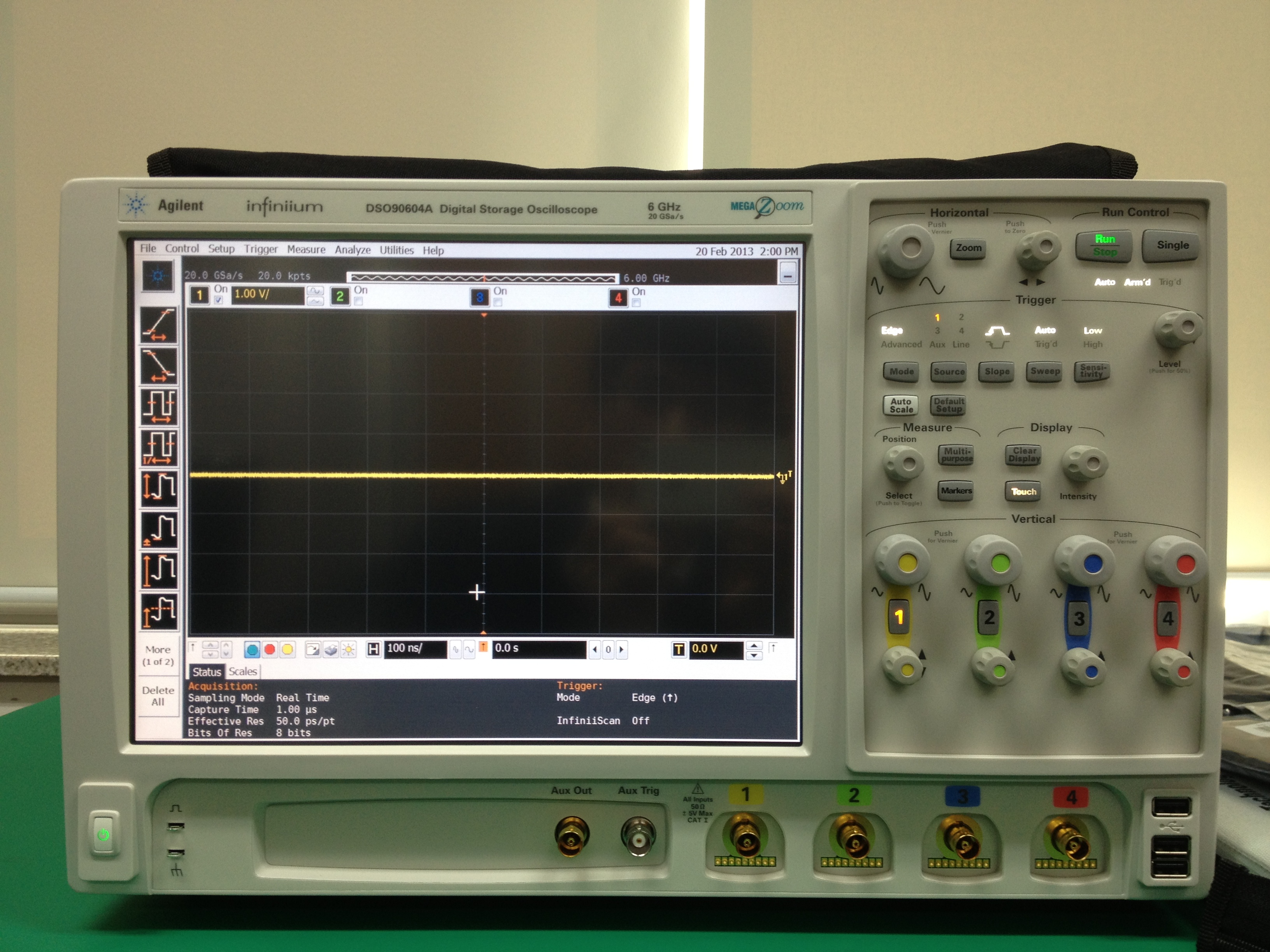Select the rise time measurement icon
1270x952 pixels.
159,325
